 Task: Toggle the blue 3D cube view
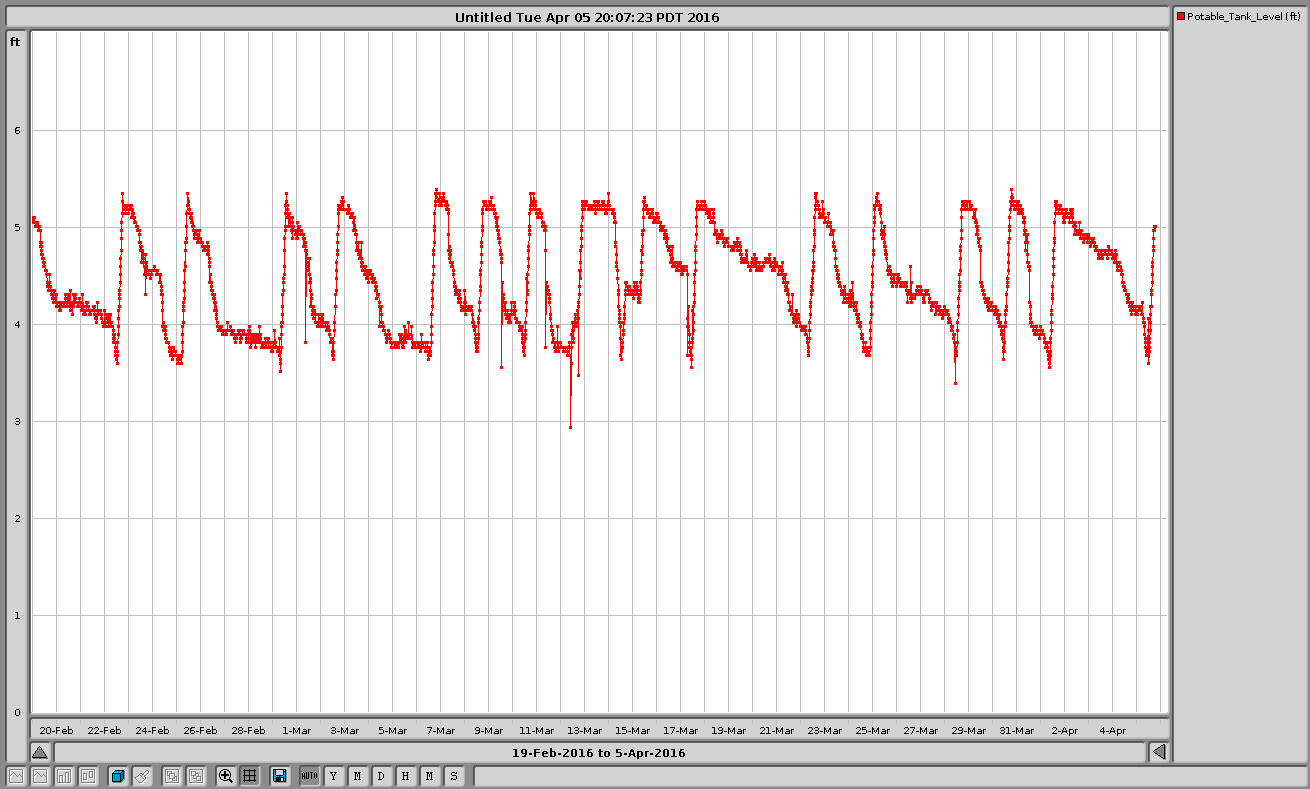(x=118, y=776)
